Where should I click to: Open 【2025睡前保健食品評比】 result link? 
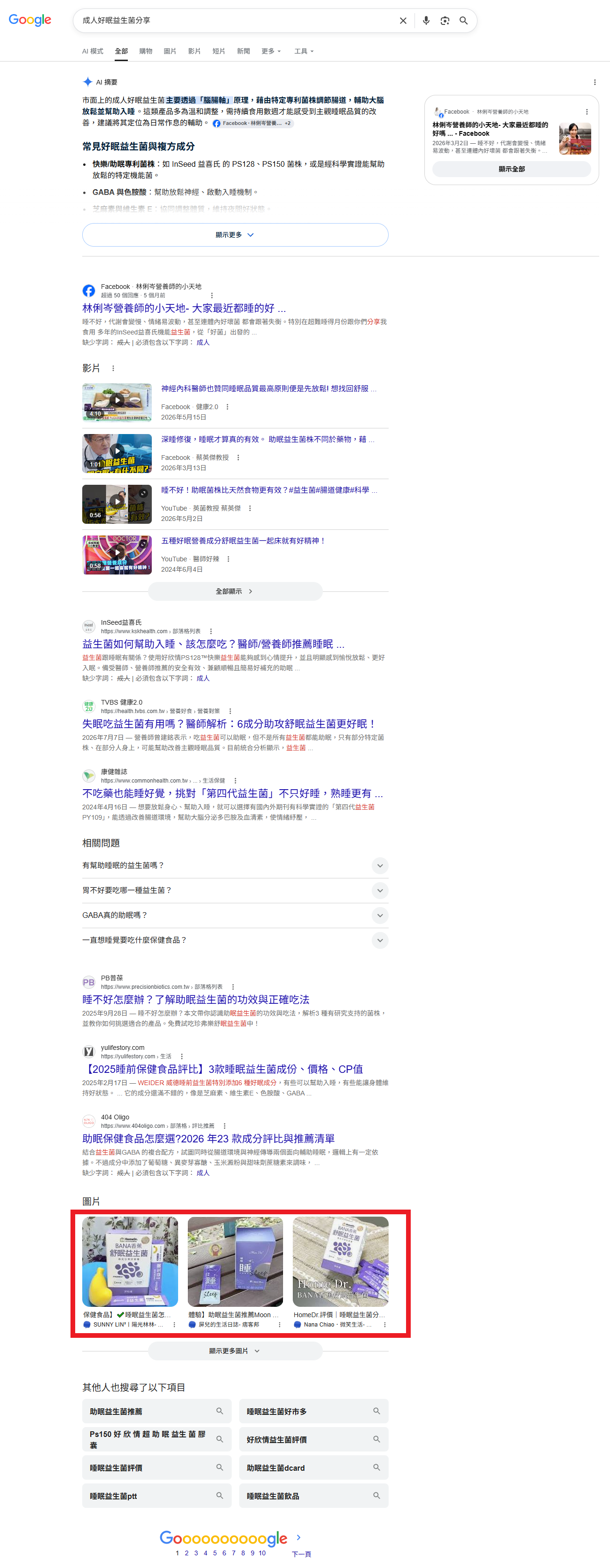coord(223,1069)
